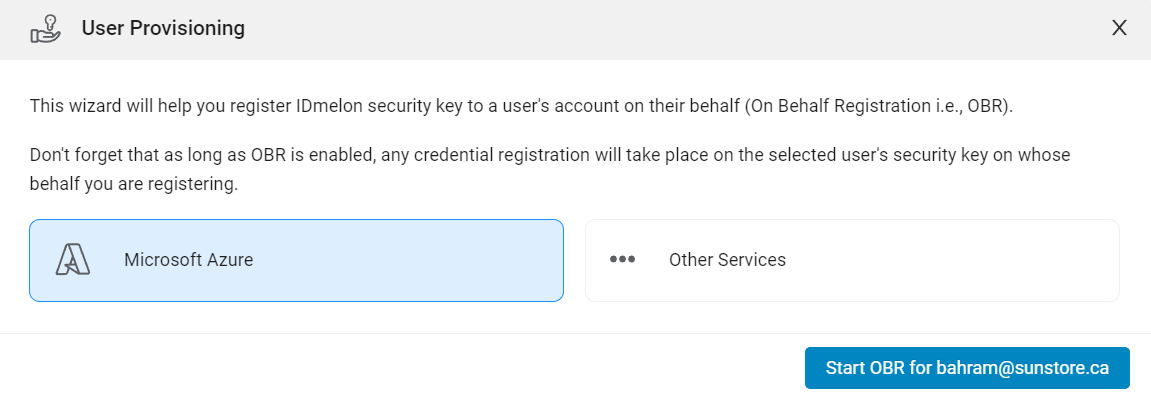Select the Other Services option card

[x=852, y=260]
